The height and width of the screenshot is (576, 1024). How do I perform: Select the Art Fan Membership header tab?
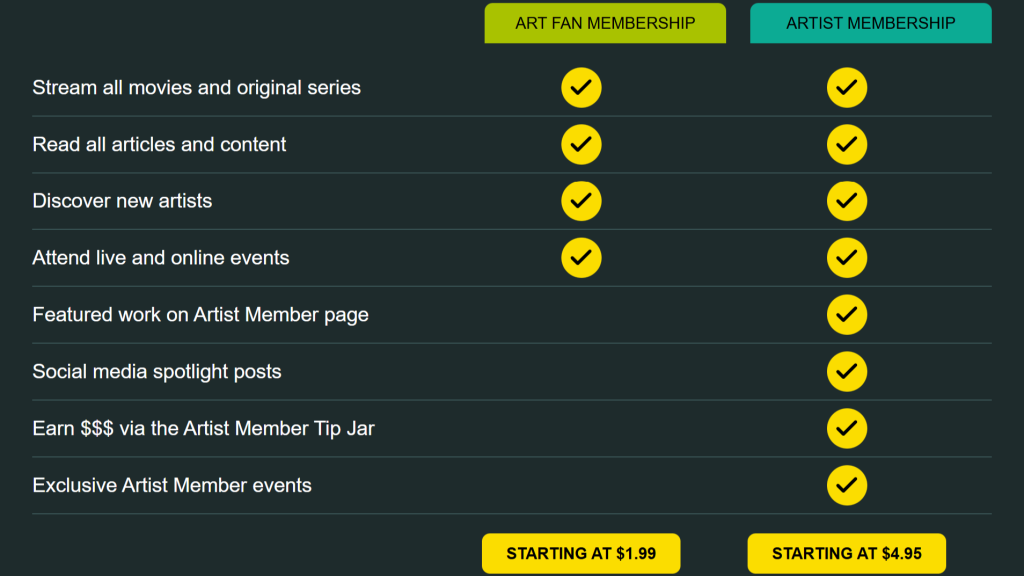[605, 23]
